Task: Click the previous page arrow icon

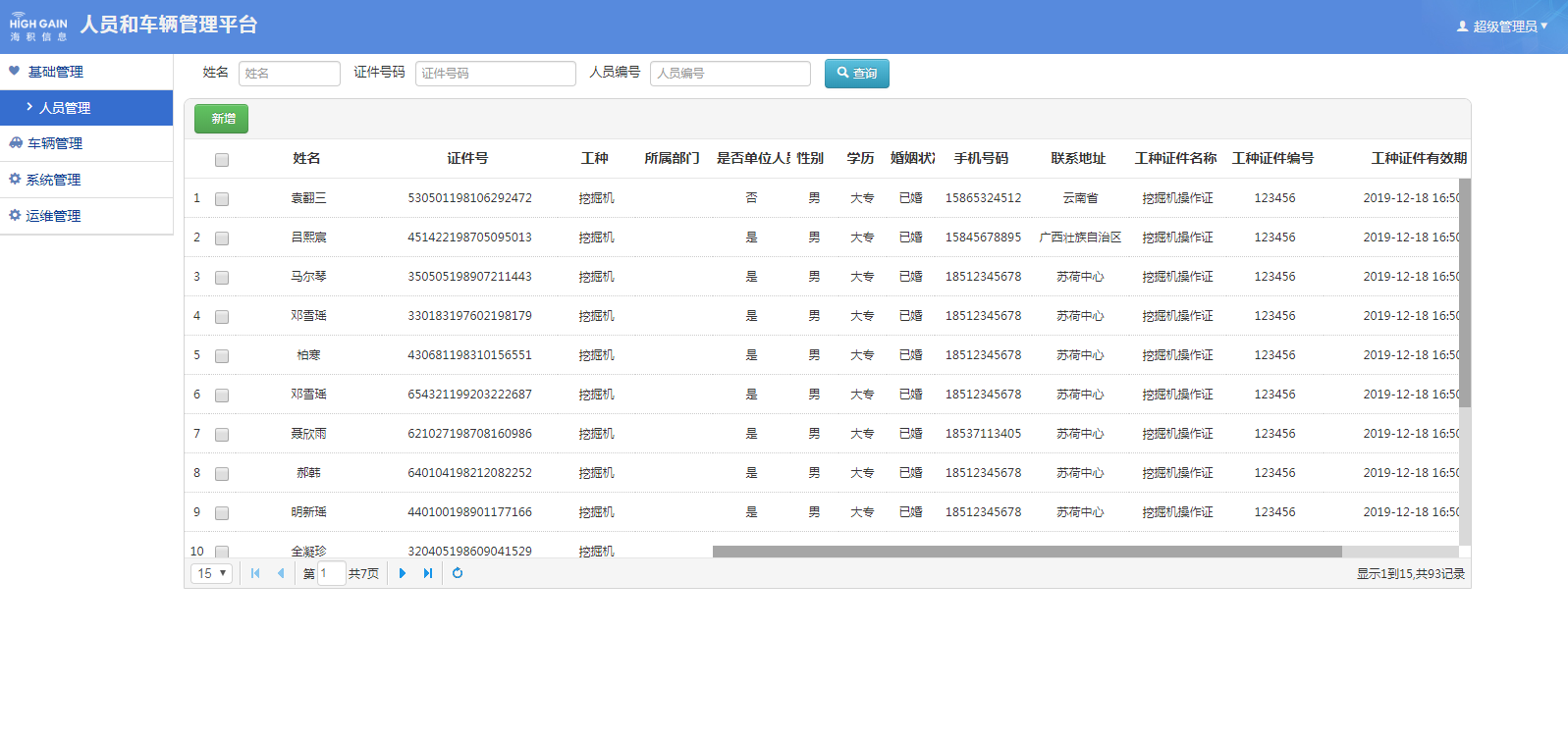Action: (x=281, y=573)
